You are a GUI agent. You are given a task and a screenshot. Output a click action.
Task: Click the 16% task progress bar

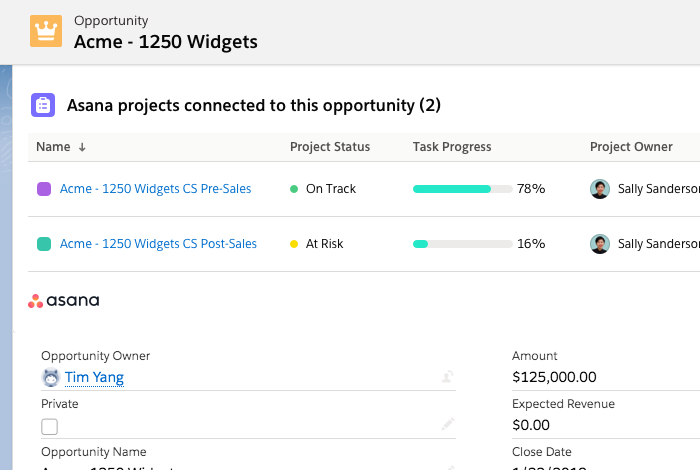(x=462, y=244)
